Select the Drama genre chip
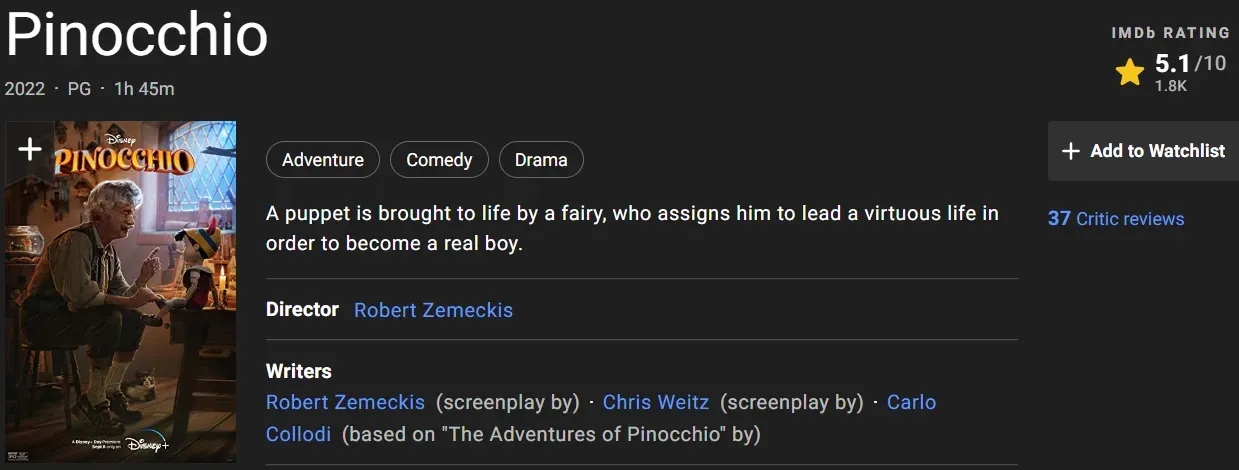The width and height of the screenshot is (1239, 470). [x=540, y=160]
